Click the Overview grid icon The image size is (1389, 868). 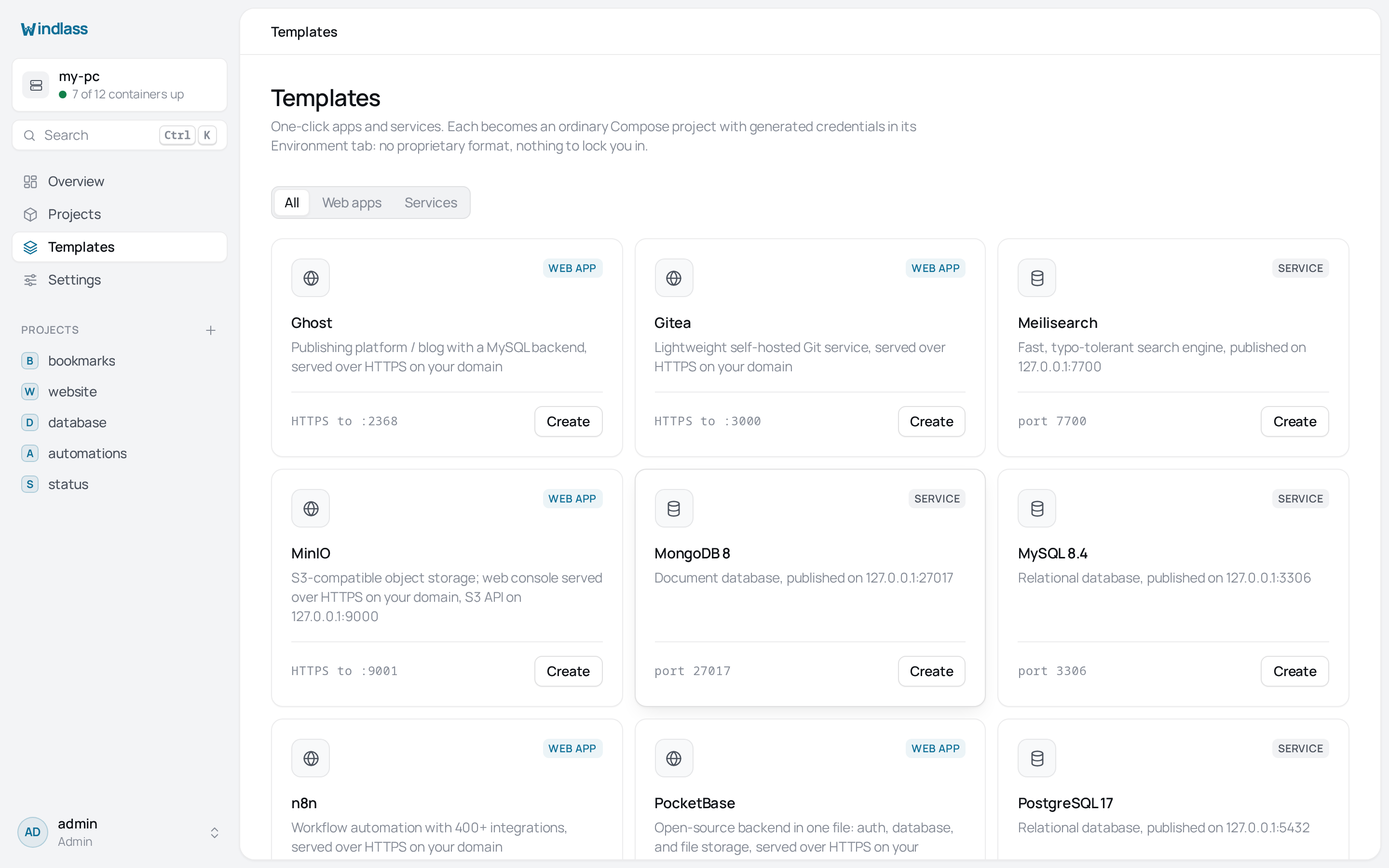[x=30, y=182]
